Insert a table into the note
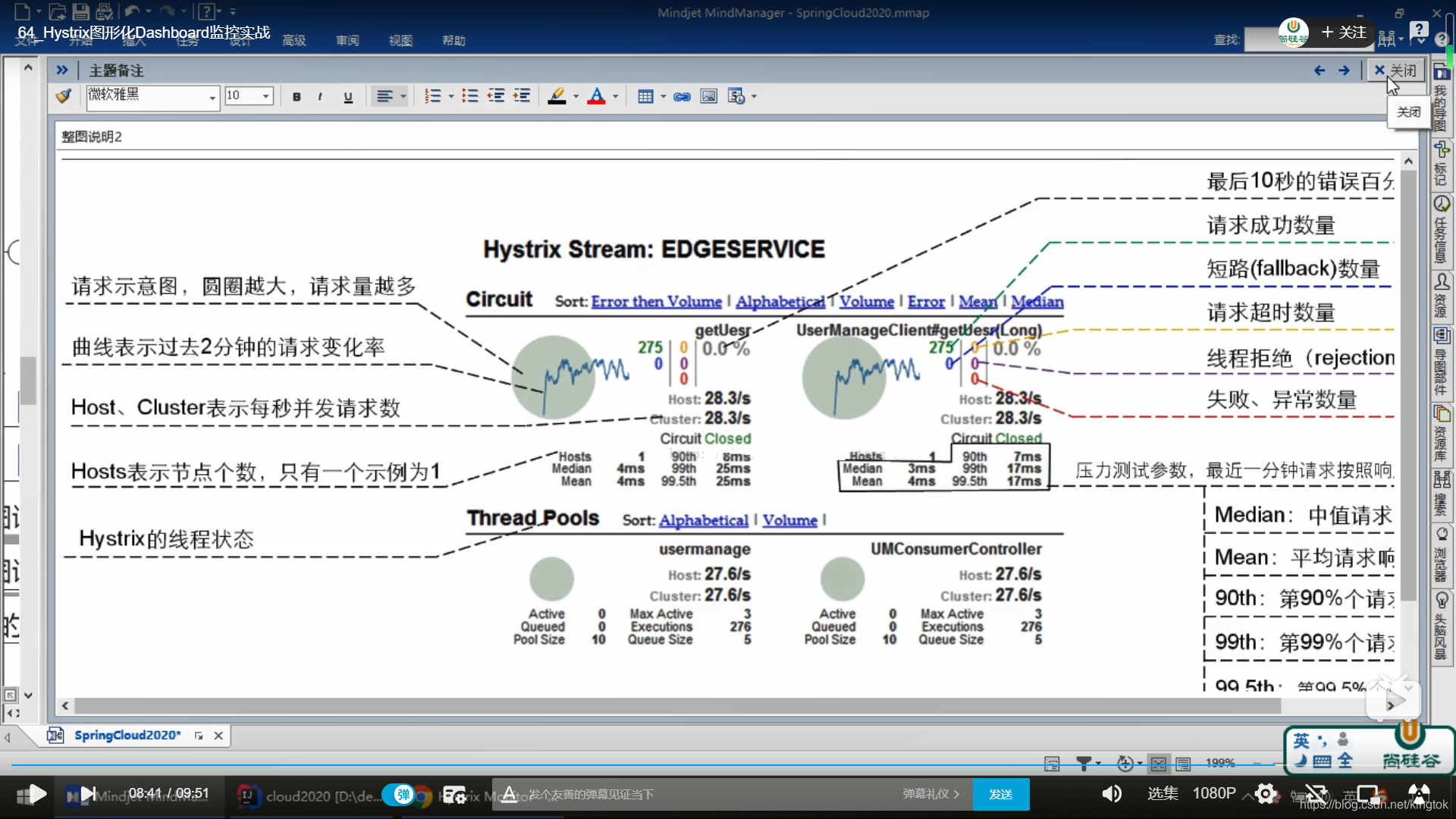 tap(645, 96)
